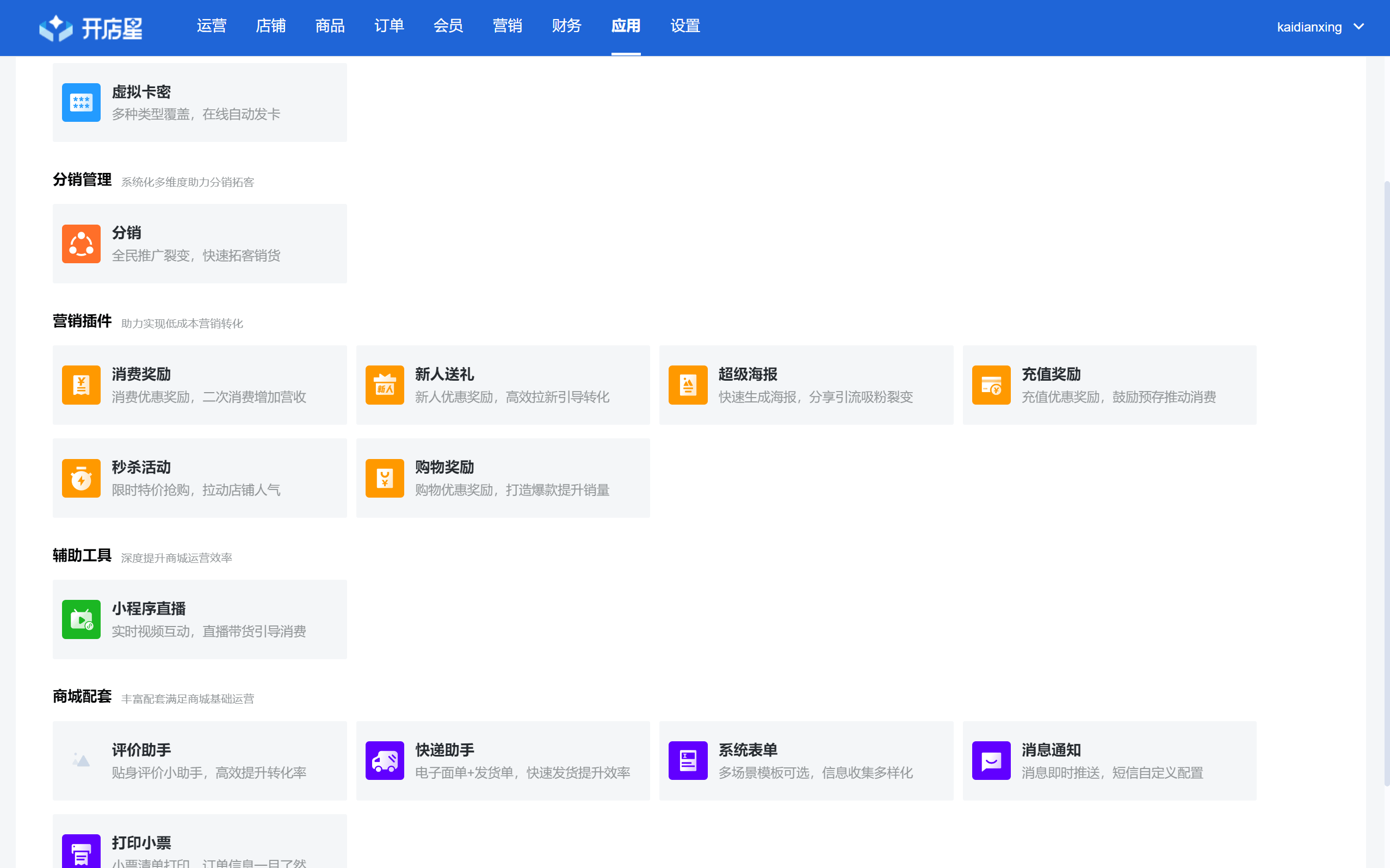Open the 秒杀活动 stopwatch icon

81,478
